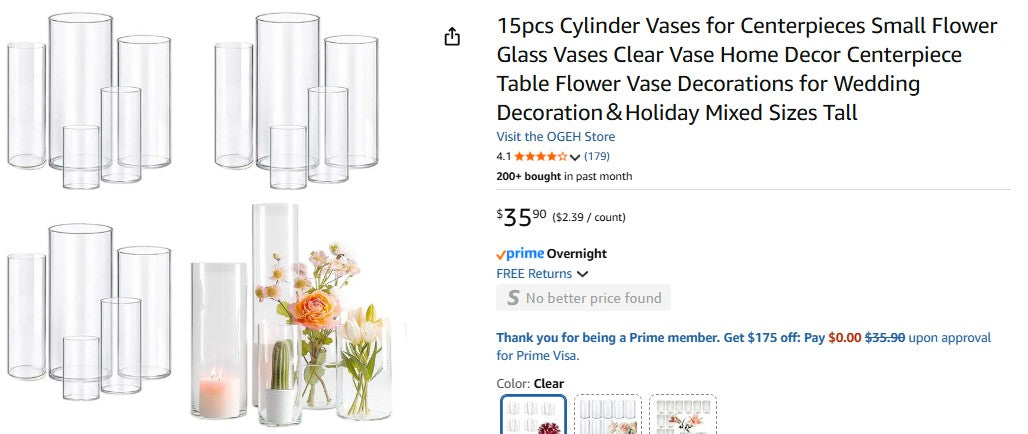
Task: Click the star rating icons
Action: pos(541,156)
